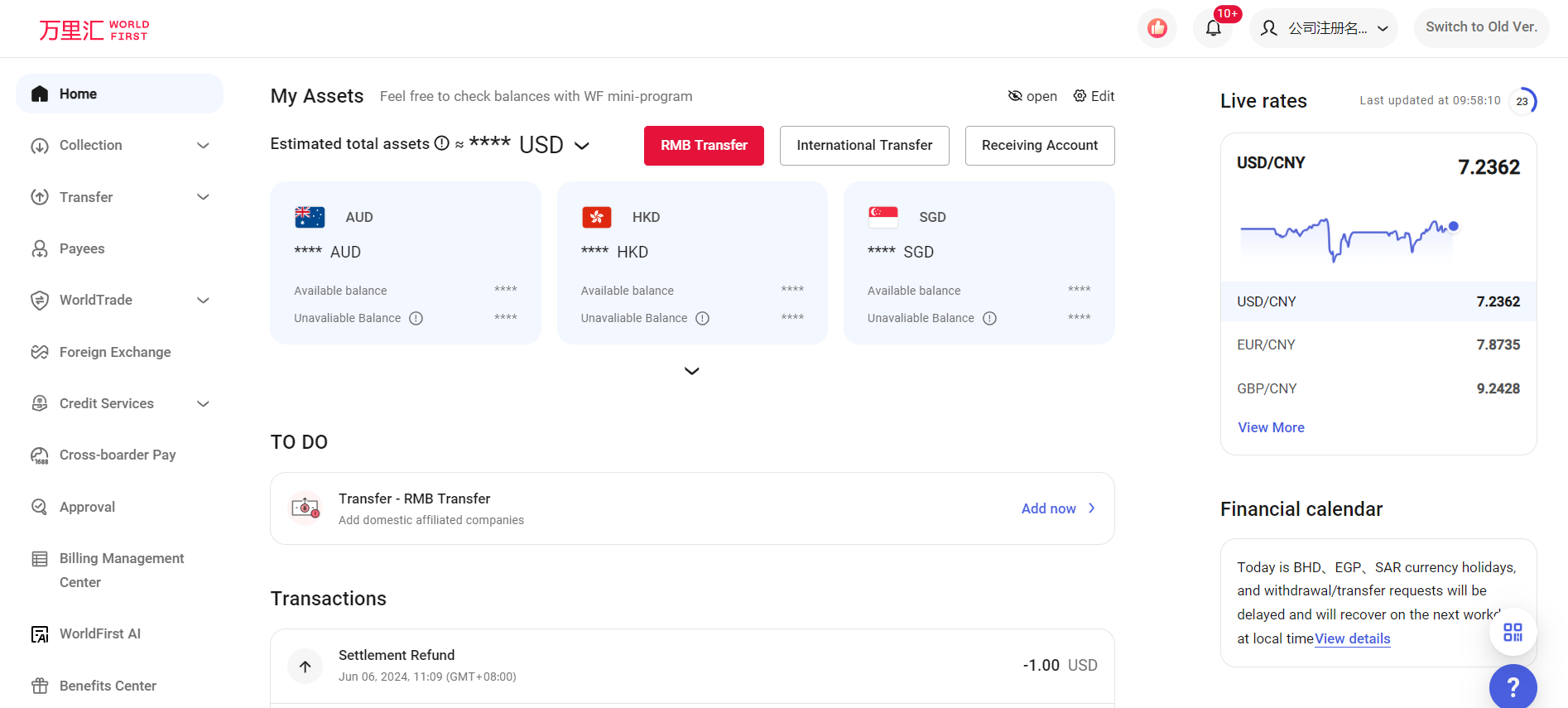Click the thumbs-up feedback icon
Screen dimensions: 1568x708
pyautogui.click(x=1157, y=27)
